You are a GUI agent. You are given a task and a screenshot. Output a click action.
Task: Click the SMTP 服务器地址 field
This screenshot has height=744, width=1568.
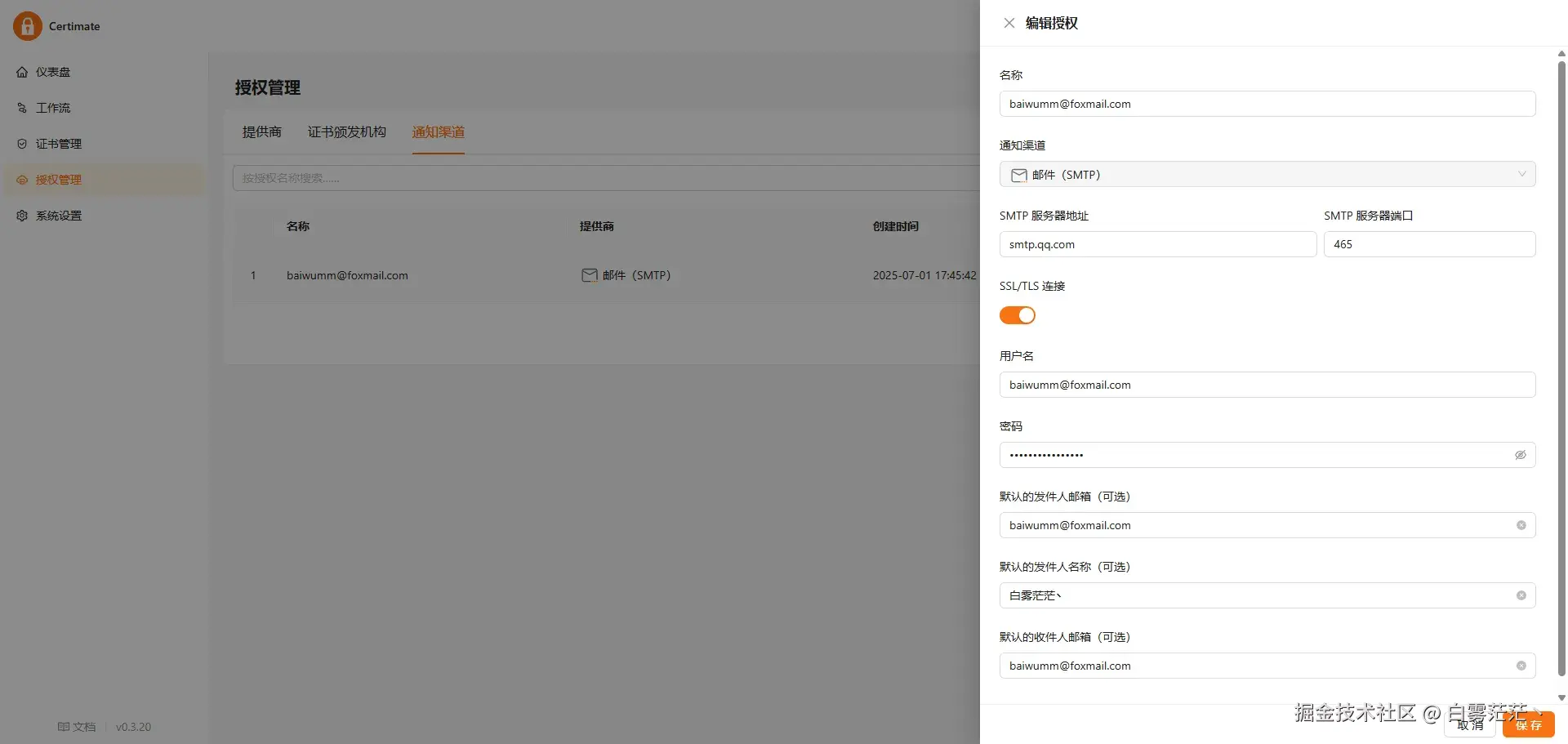pyautogui.click(x=1158, y=244)
